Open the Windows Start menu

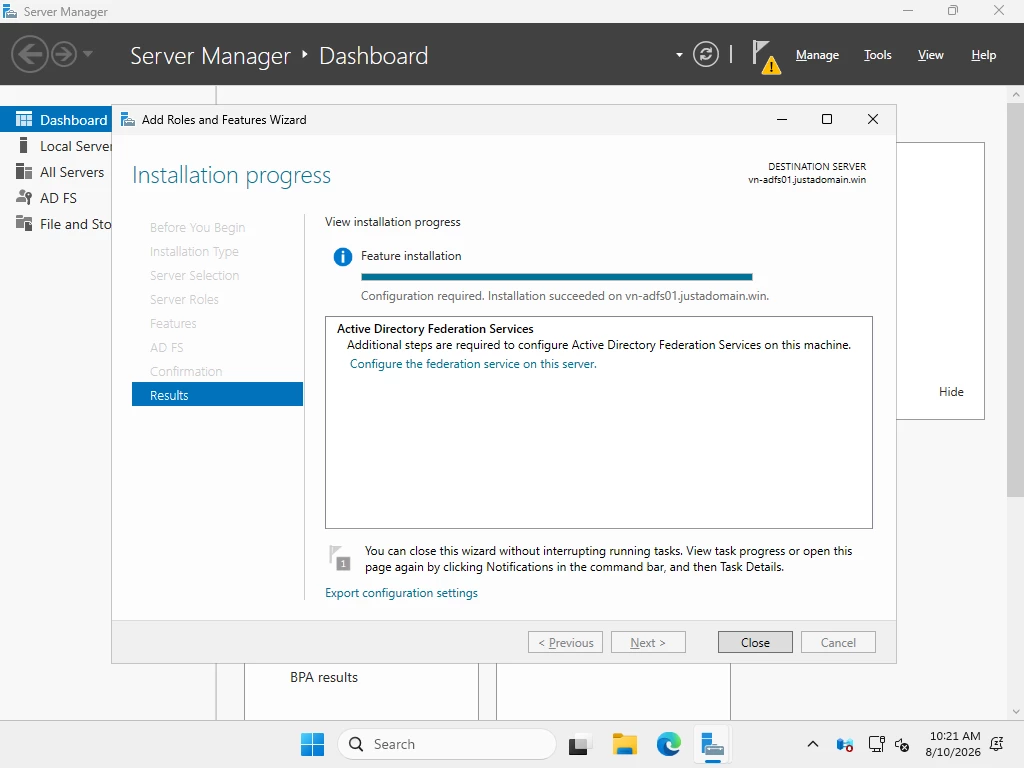coord(312,744)
